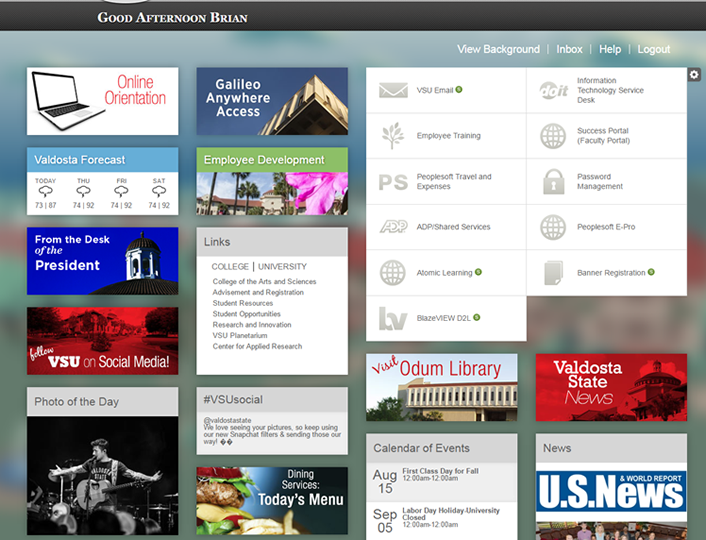Click ADP/Shared Services link text

(x=453, y=227)
